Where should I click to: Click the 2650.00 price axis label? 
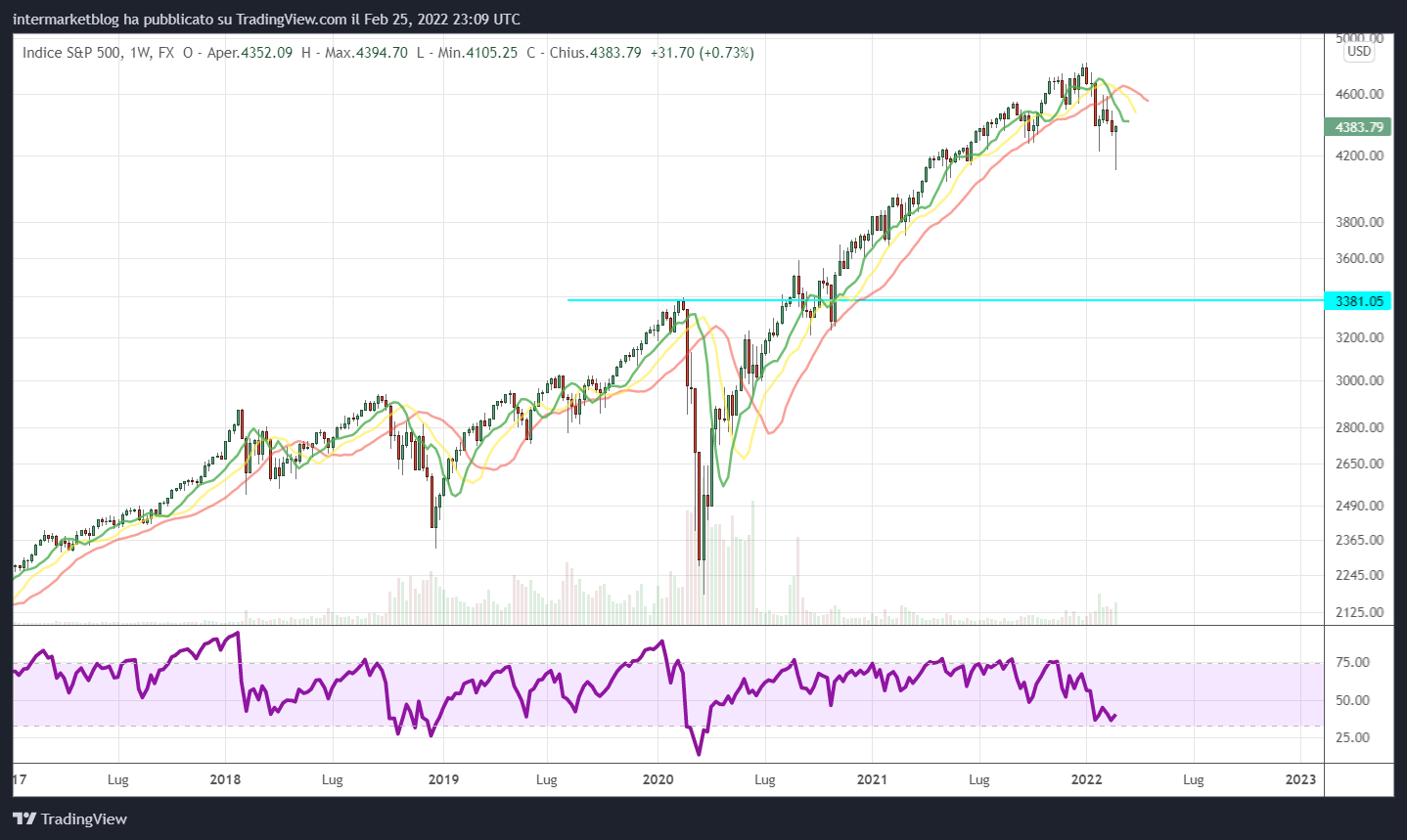[1359, 464]
